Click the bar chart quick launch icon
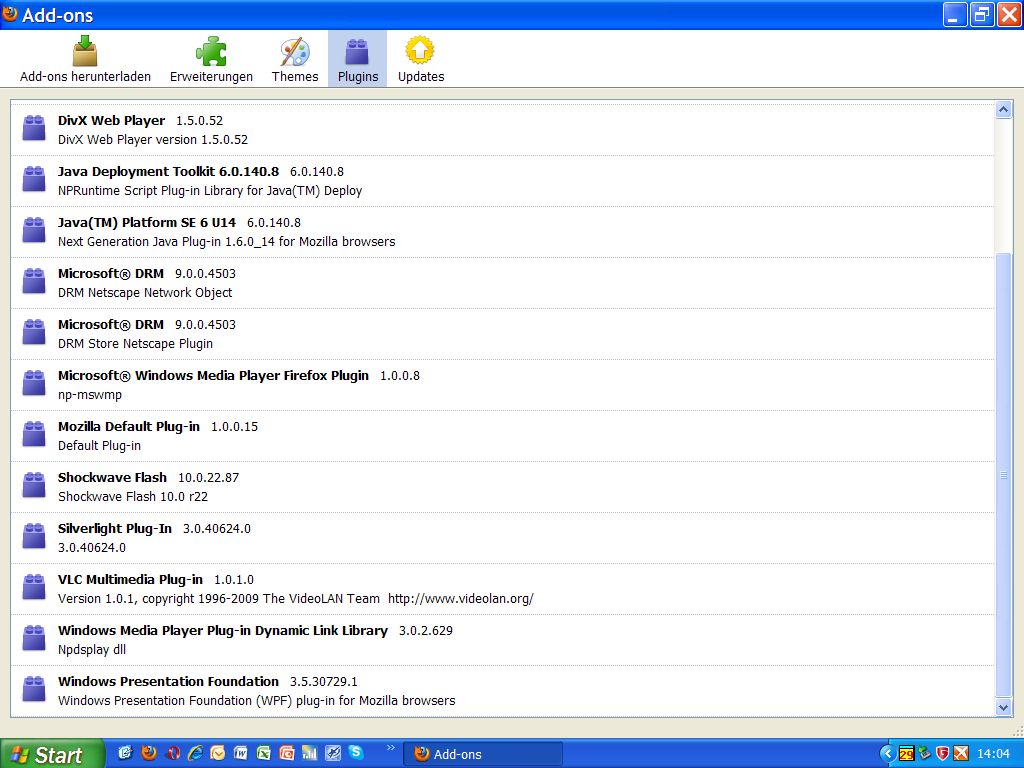 [310, 753]
